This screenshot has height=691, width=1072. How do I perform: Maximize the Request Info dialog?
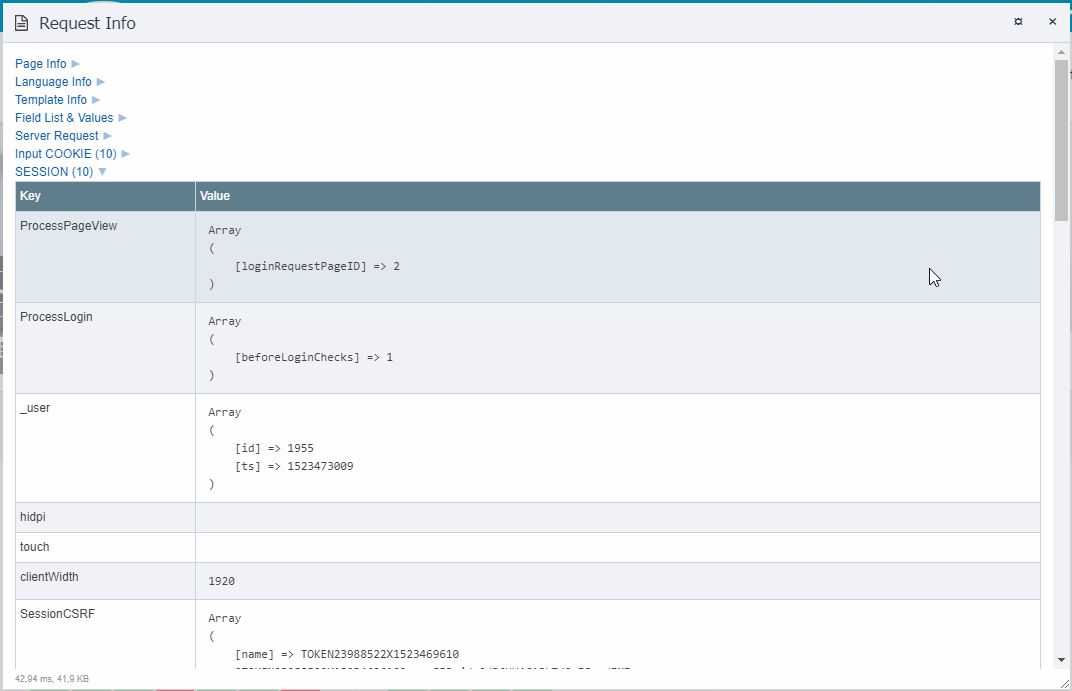pyautogui.click(x=1018, y=21)
